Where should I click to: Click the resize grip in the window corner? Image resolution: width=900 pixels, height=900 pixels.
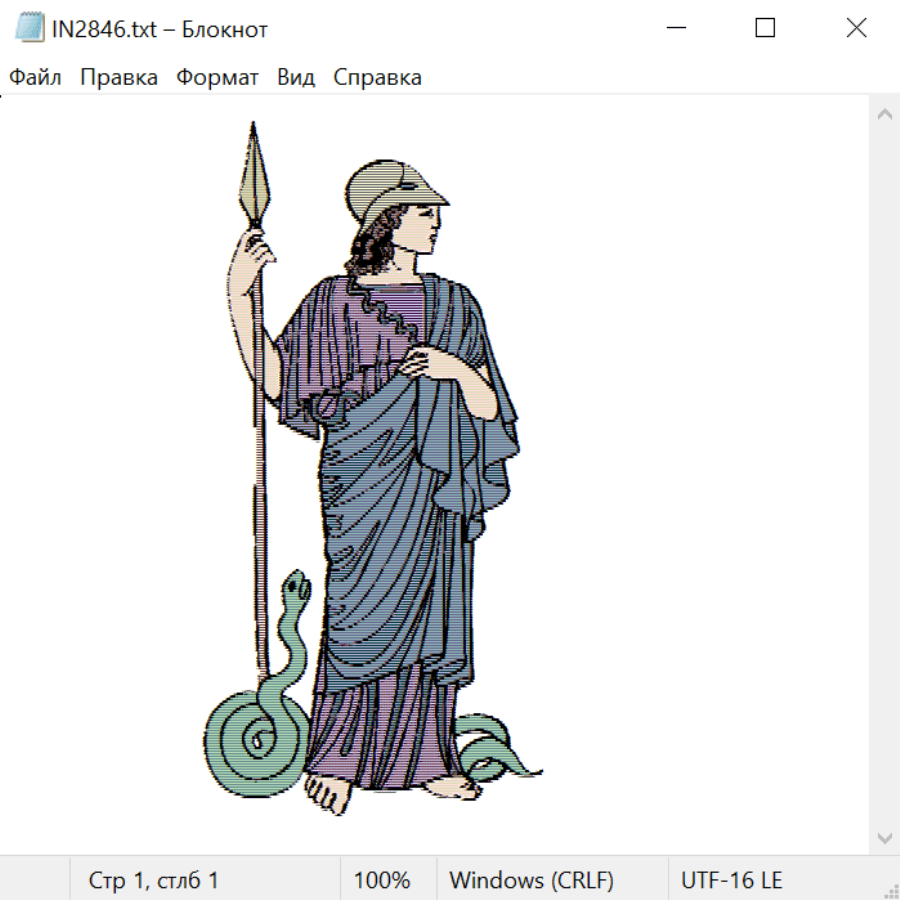(x=891, y=891)
